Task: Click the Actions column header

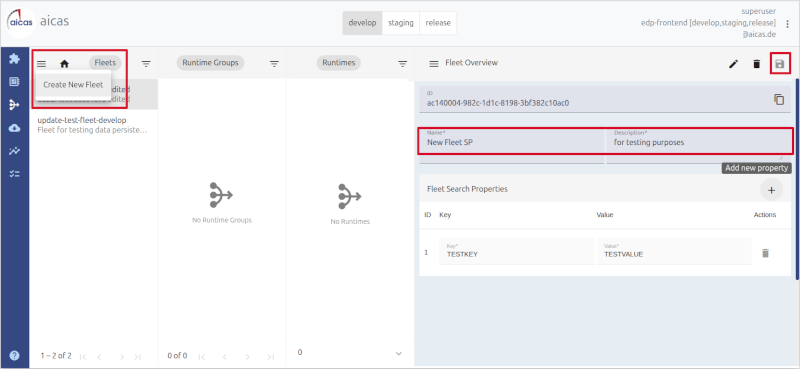Action: click(765, 215)
